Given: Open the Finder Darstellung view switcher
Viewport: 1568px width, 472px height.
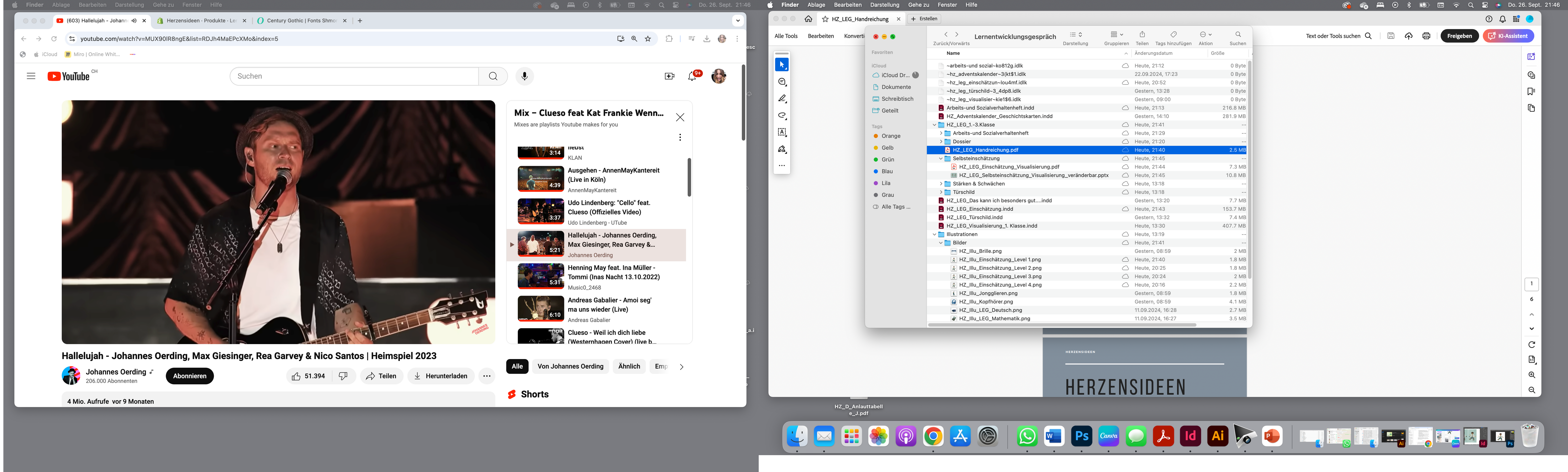Looking at the screenshot, I should [x=1076, y=35].
